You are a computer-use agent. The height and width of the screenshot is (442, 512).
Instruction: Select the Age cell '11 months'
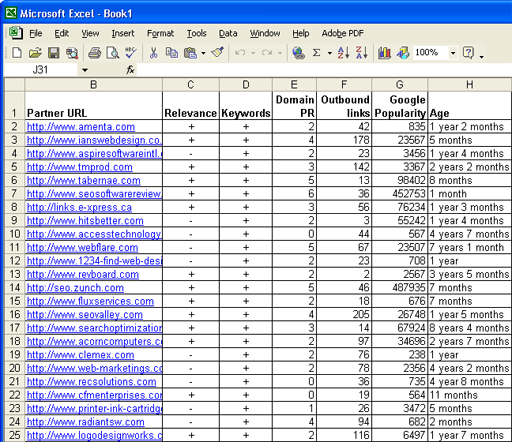(470, 395)
